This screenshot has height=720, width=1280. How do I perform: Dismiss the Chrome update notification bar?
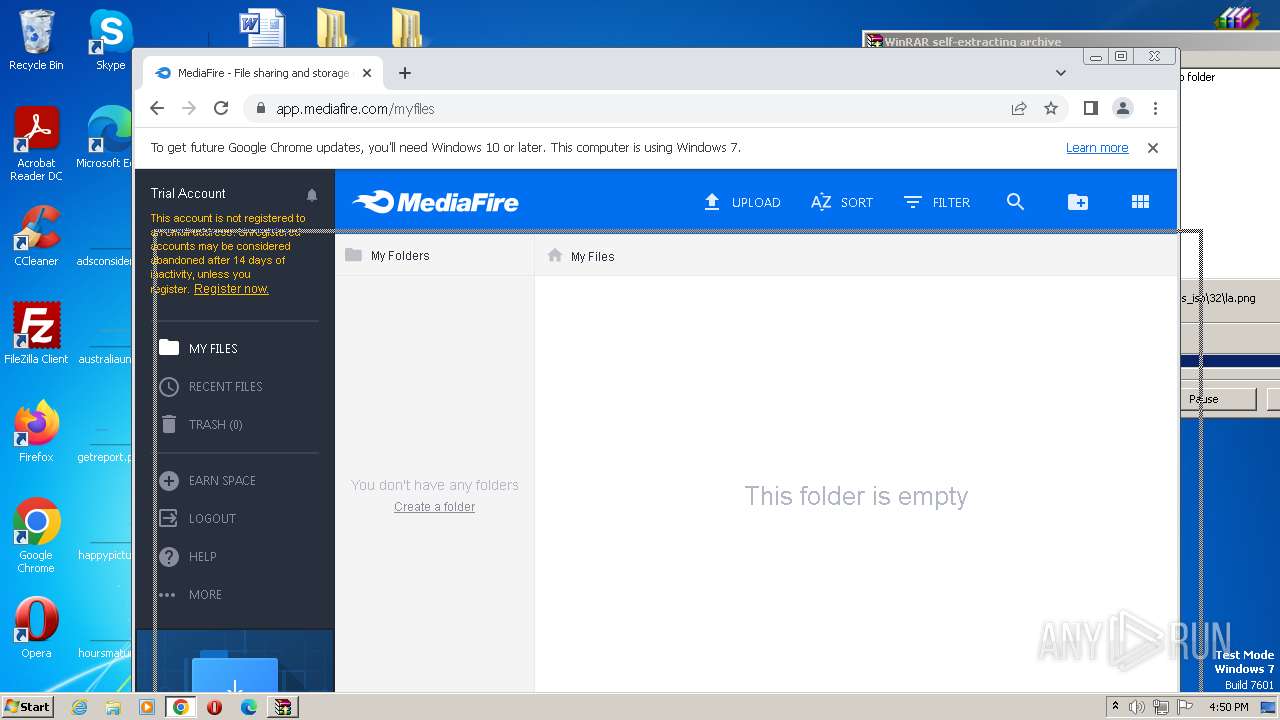(x=1152, y=148)
